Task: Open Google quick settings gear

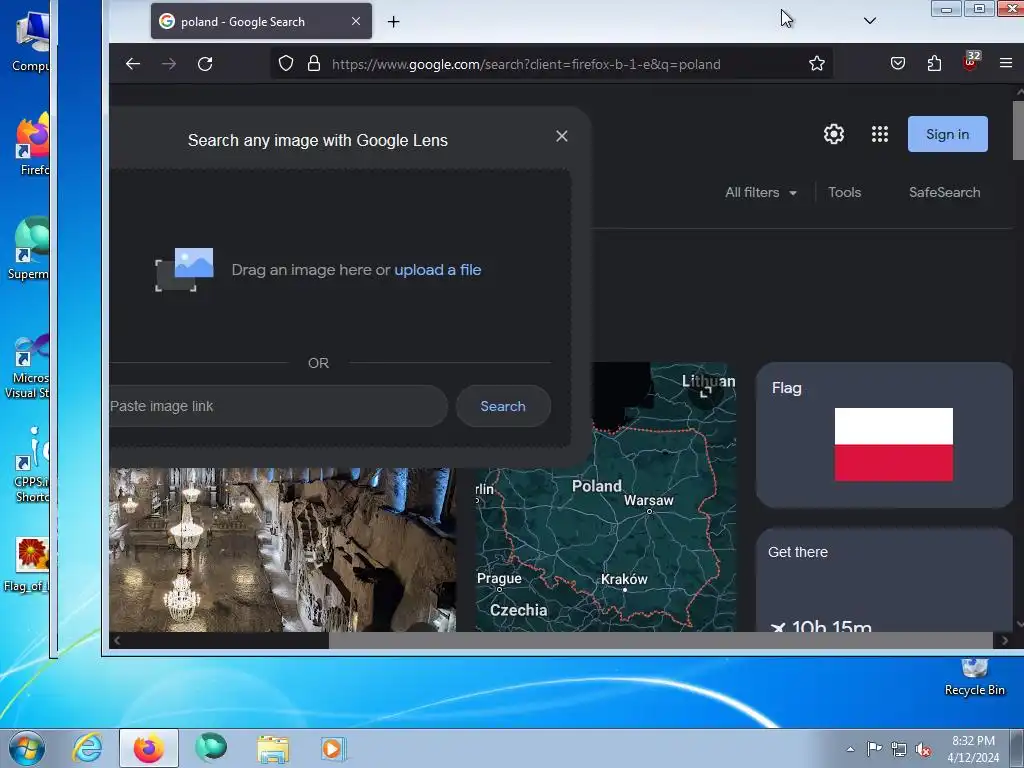Action: tap(834, 135)
